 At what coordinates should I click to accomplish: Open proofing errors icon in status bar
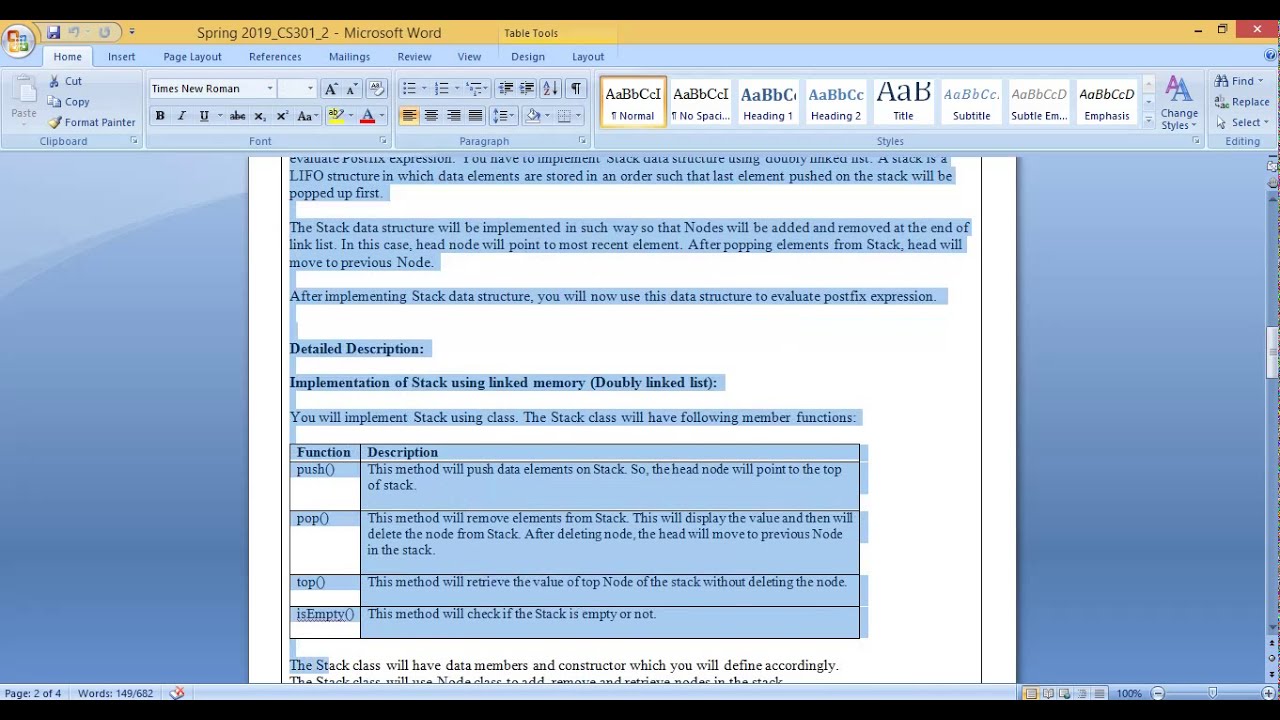click(x=177, y=693)
